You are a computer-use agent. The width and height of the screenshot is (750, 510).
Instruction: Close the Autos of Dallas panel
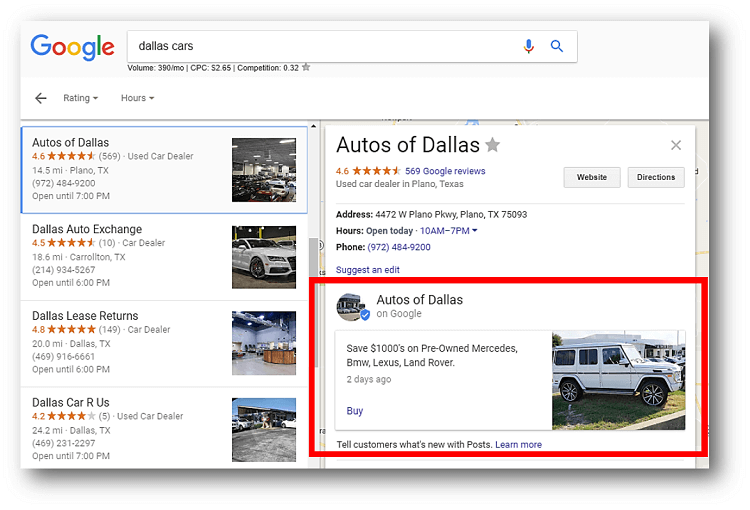(x=675, y=145)
